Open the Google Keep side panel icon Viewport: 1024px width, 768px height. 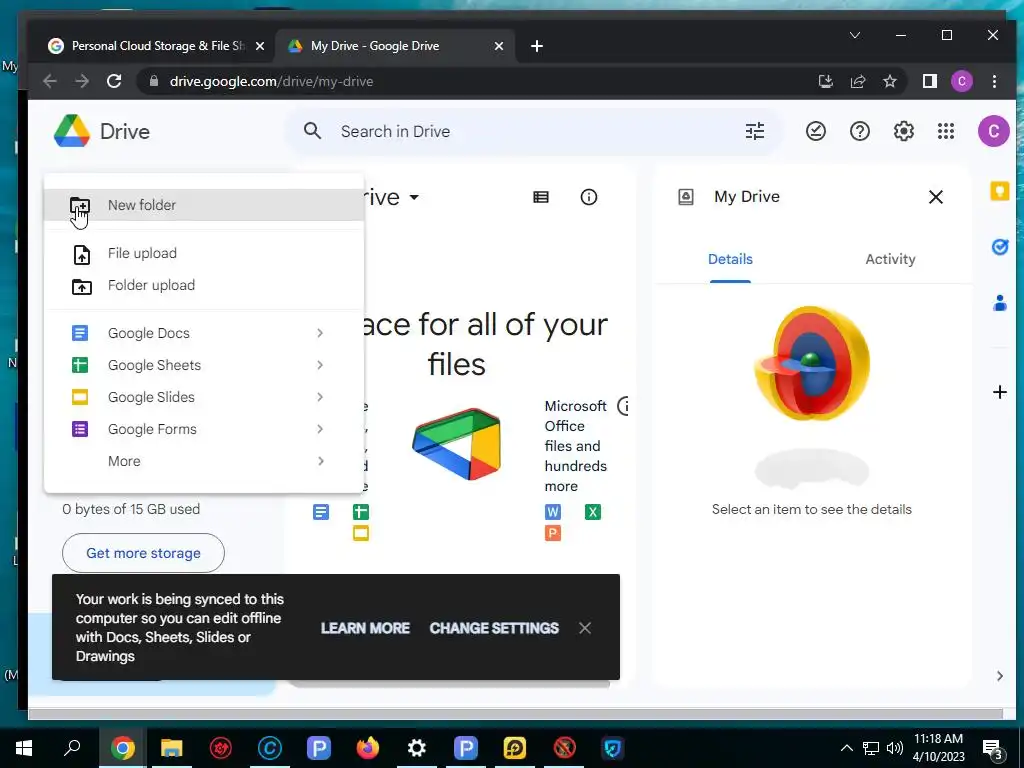(1000, 191)
